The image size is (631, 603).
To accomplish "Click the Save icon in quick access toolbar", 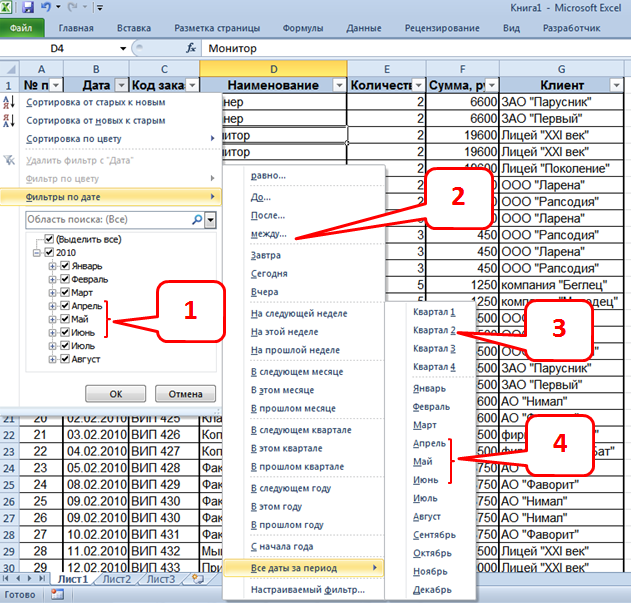I will point(27,8).
